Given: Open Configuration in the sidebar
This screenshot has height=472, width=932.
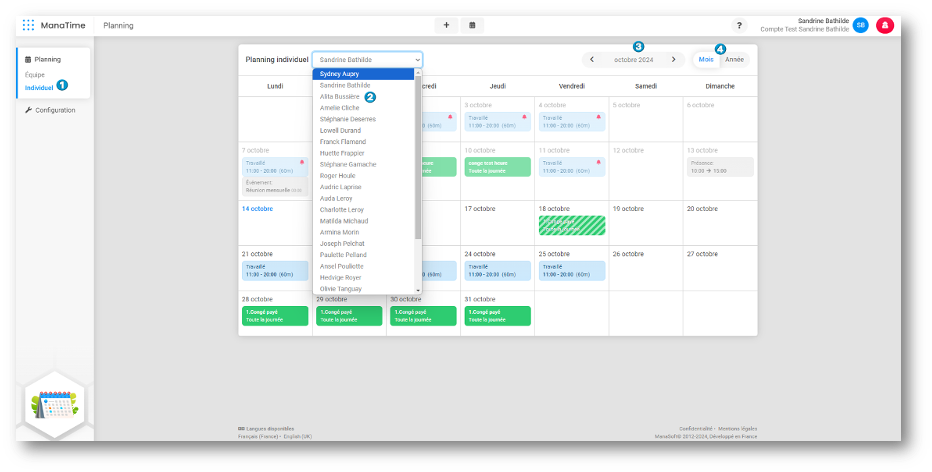Looking at the screenshot, I should tap(54, 110).
